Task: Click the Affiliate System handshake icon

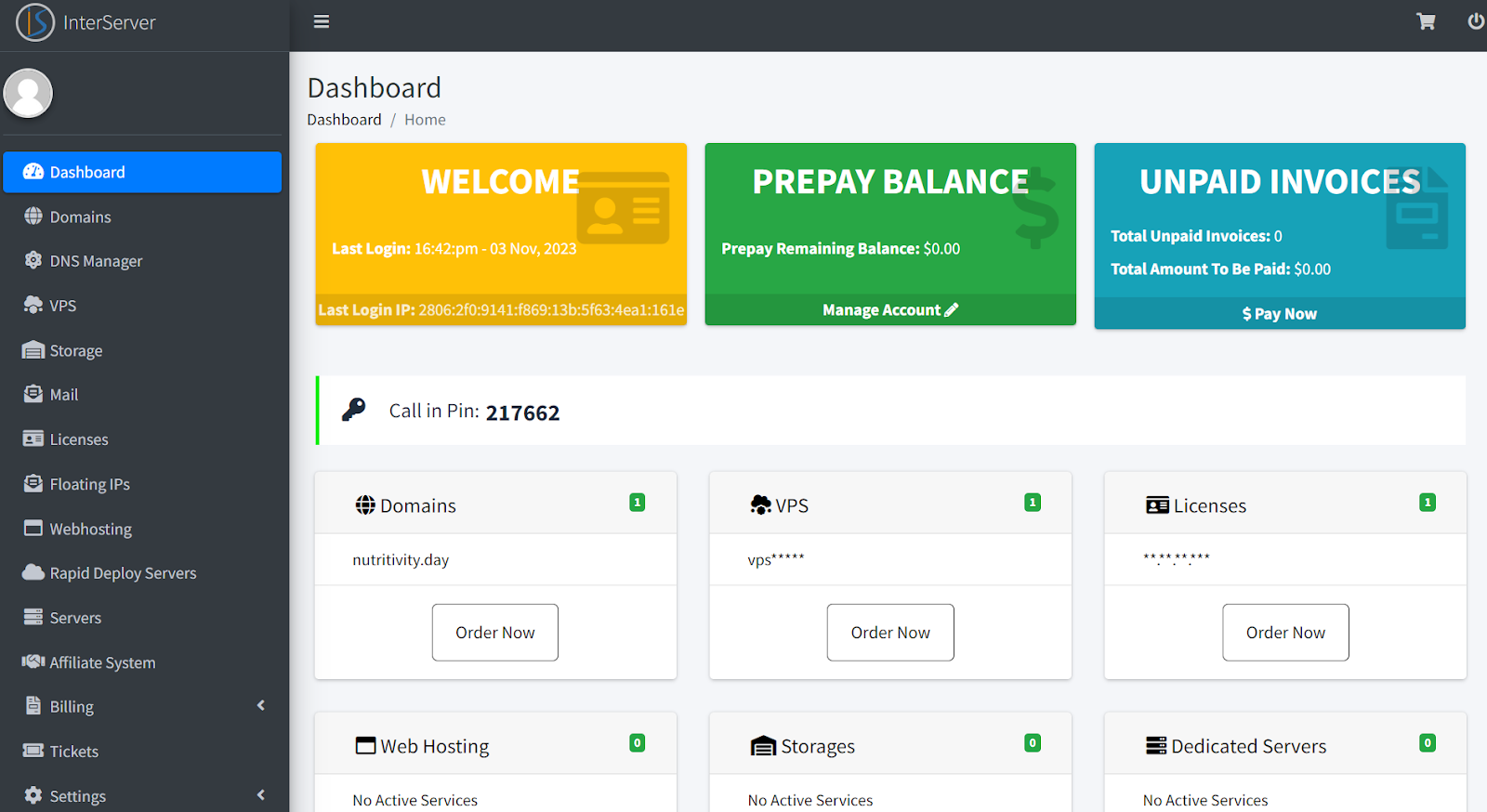Action: point(33,661)
